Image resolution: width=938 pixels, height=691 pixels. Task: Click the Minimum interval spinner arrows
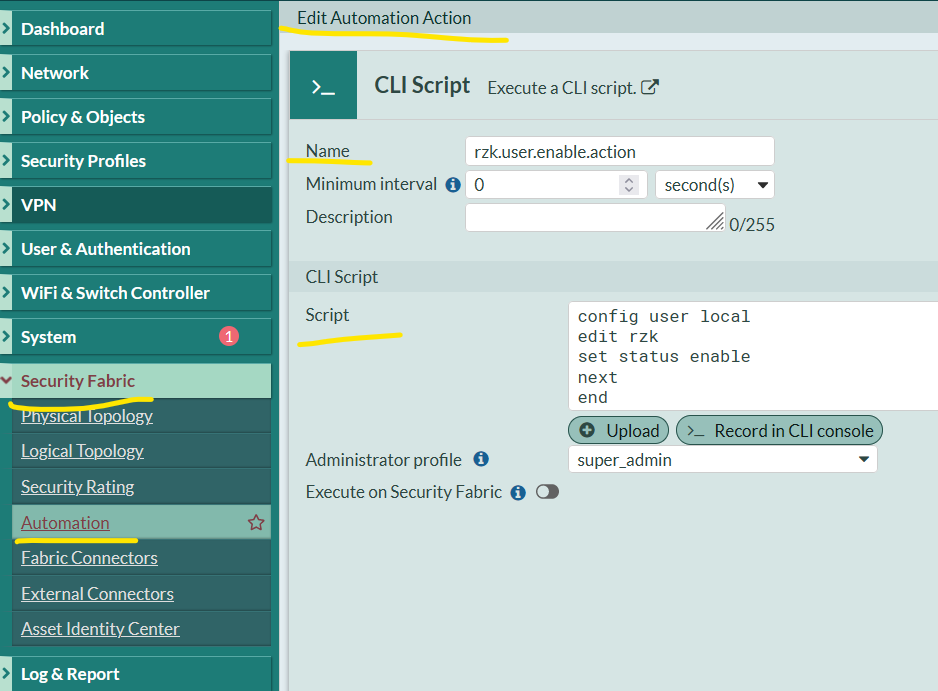point(629,185)
